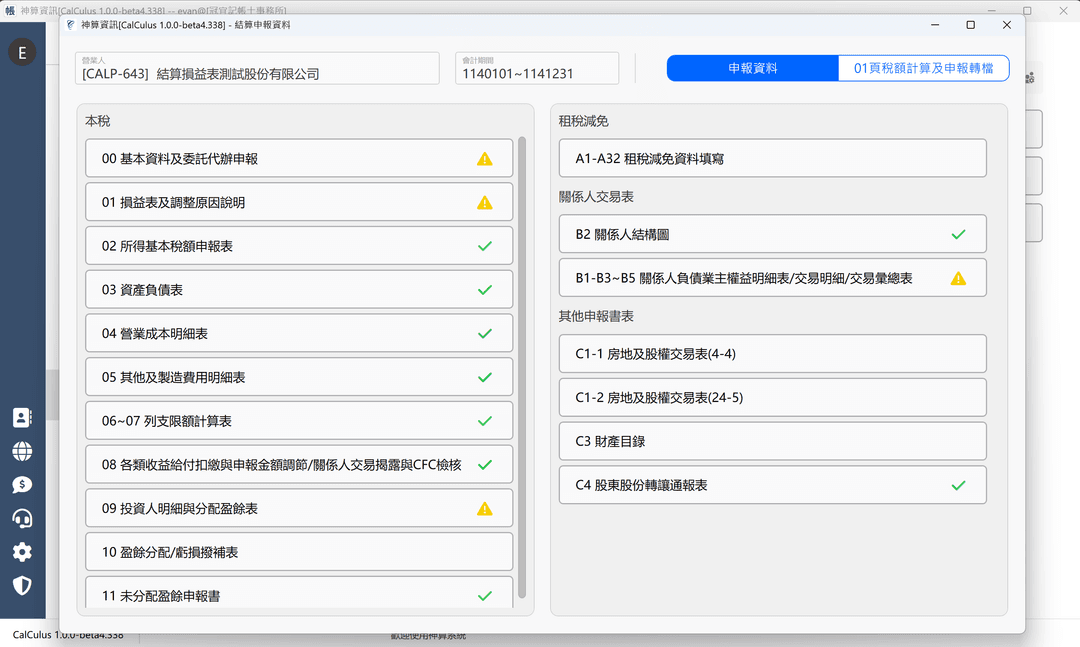Open the settings gear icon
The width and height of the screenshot is (1080, 647).
tap(22, 552)
